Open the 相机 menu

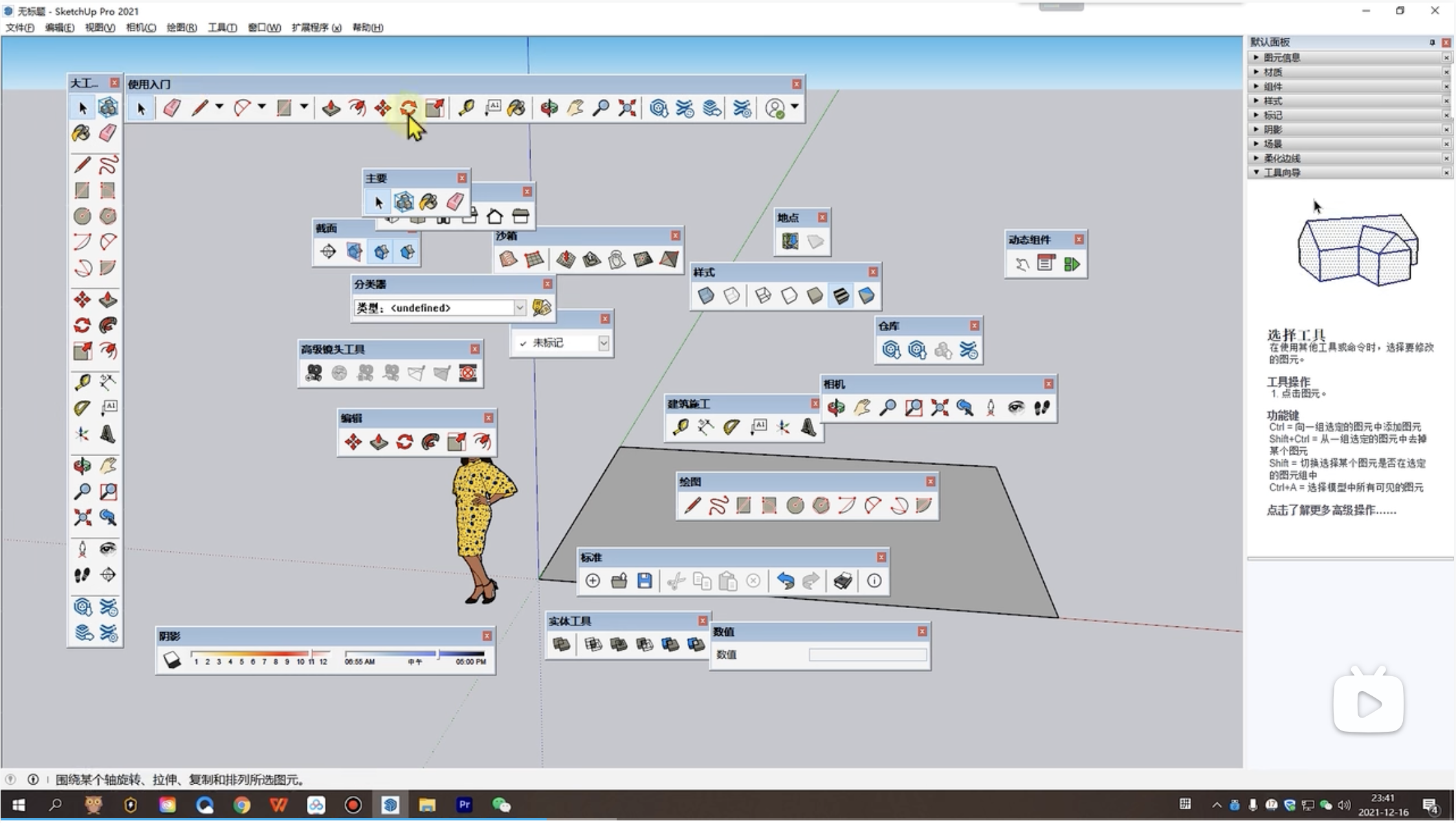pos(140,27)
